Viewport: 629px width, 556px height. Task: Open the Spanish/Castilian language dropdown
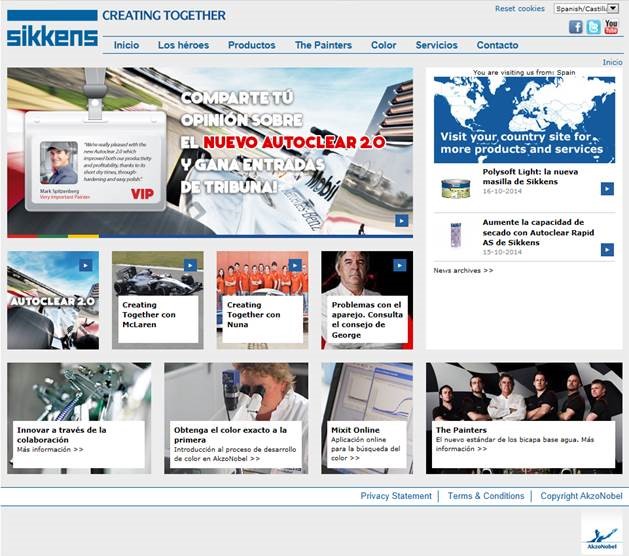586,8
